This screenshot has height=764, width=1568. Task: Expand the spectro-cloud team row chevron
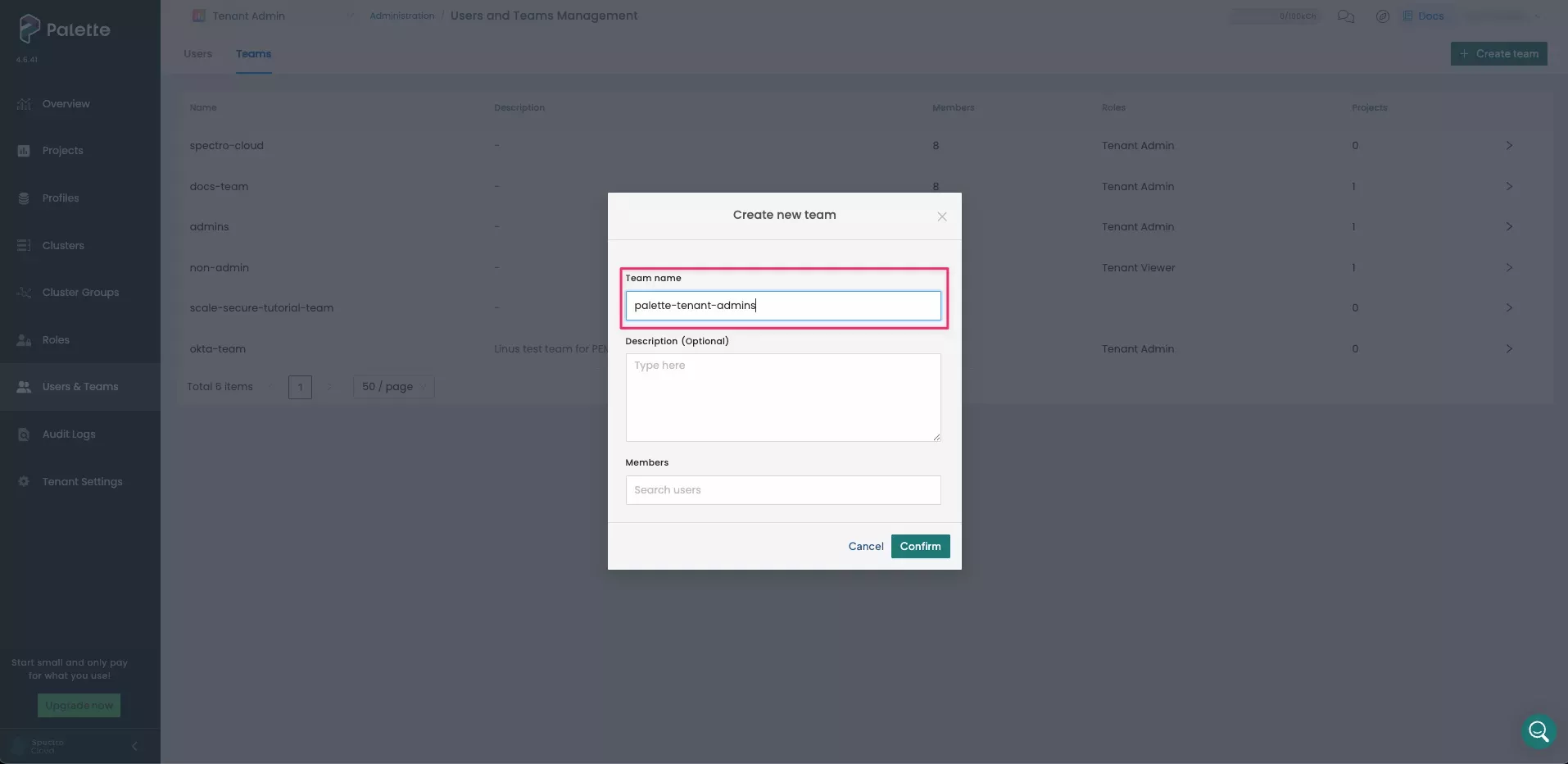click(x=1508, y=146)
